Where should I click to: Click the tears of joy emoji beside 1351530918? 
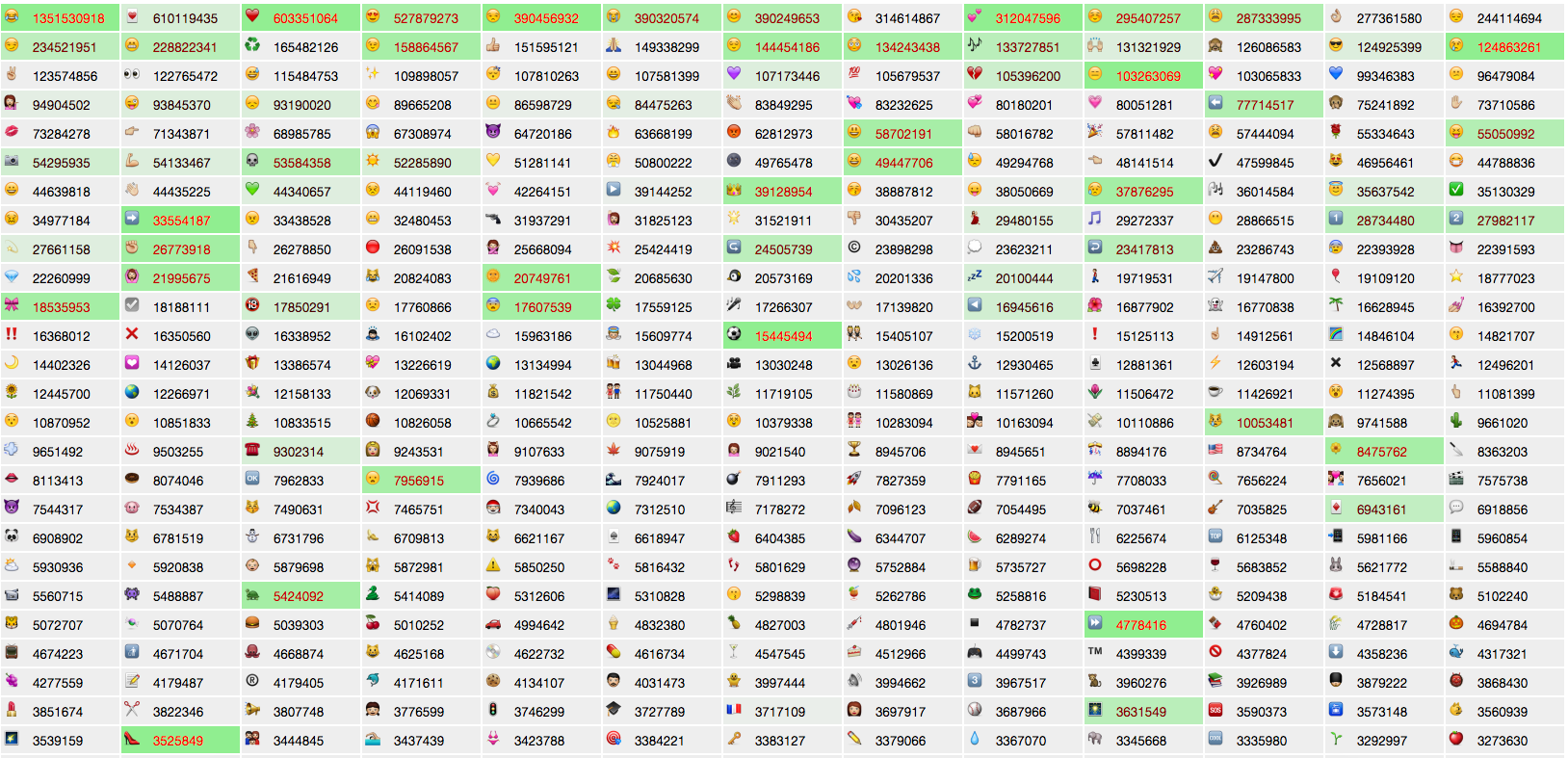(x=12, y=16)
